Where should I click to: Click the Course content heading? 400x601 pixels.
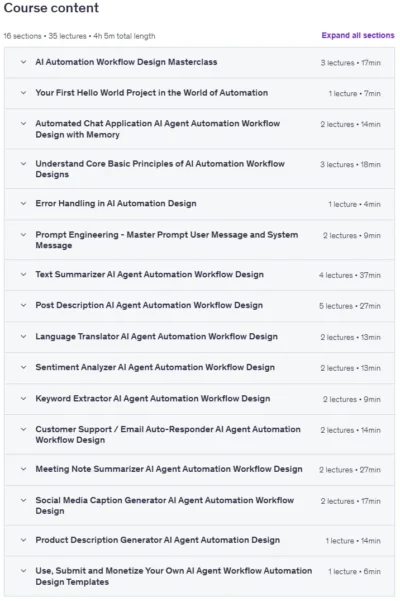pyautogui.click(x=51, y=8)
